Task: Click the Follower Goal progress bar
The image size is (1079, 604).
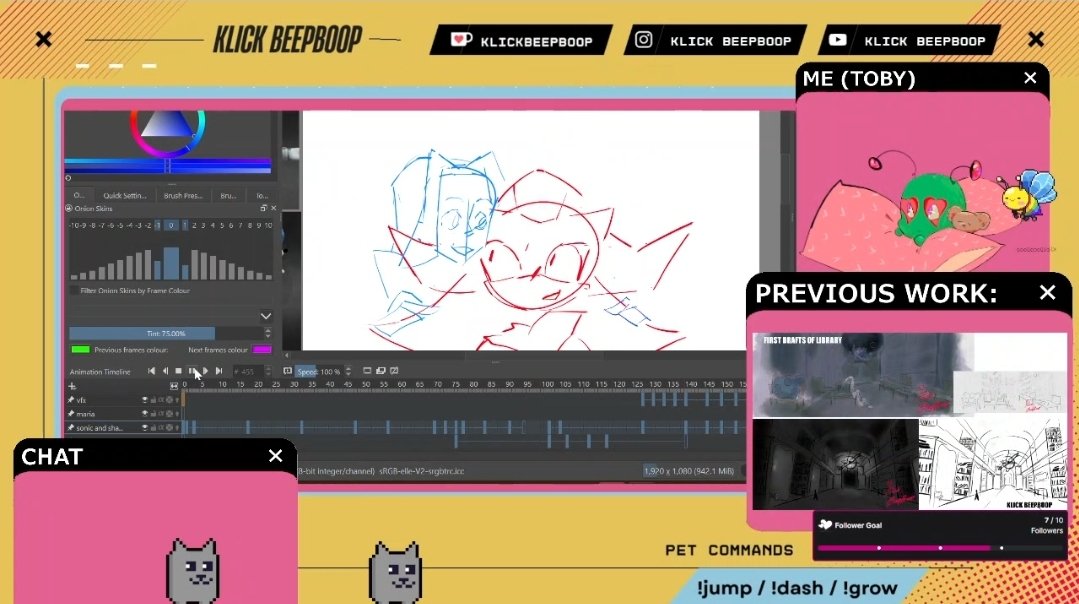Action: 939,548
